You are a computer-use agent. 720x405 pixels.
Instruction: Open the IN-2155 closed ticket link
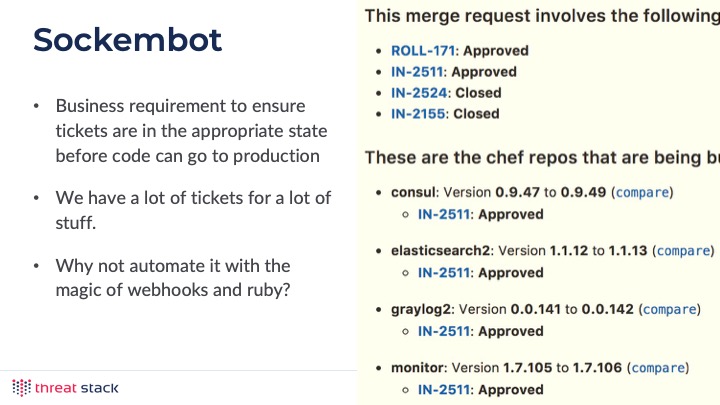tap(418, 114)
